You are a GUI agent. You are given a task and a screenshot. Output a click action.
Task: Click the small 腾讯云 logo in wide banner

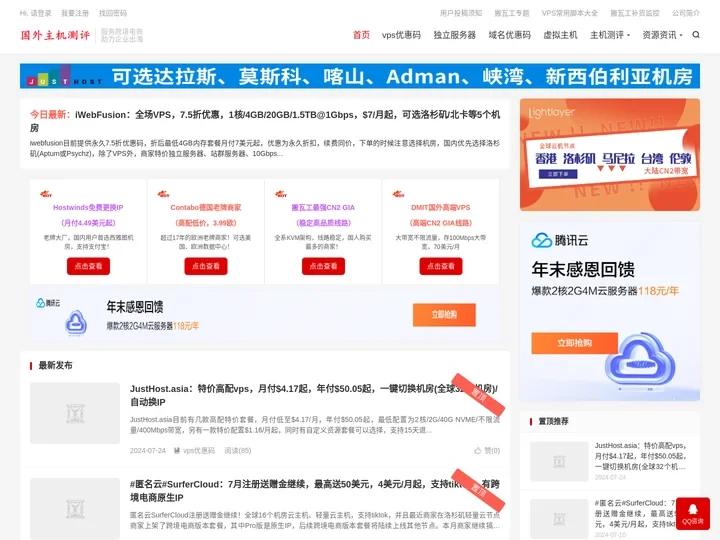pyautogui.click(x=48, y=303)
